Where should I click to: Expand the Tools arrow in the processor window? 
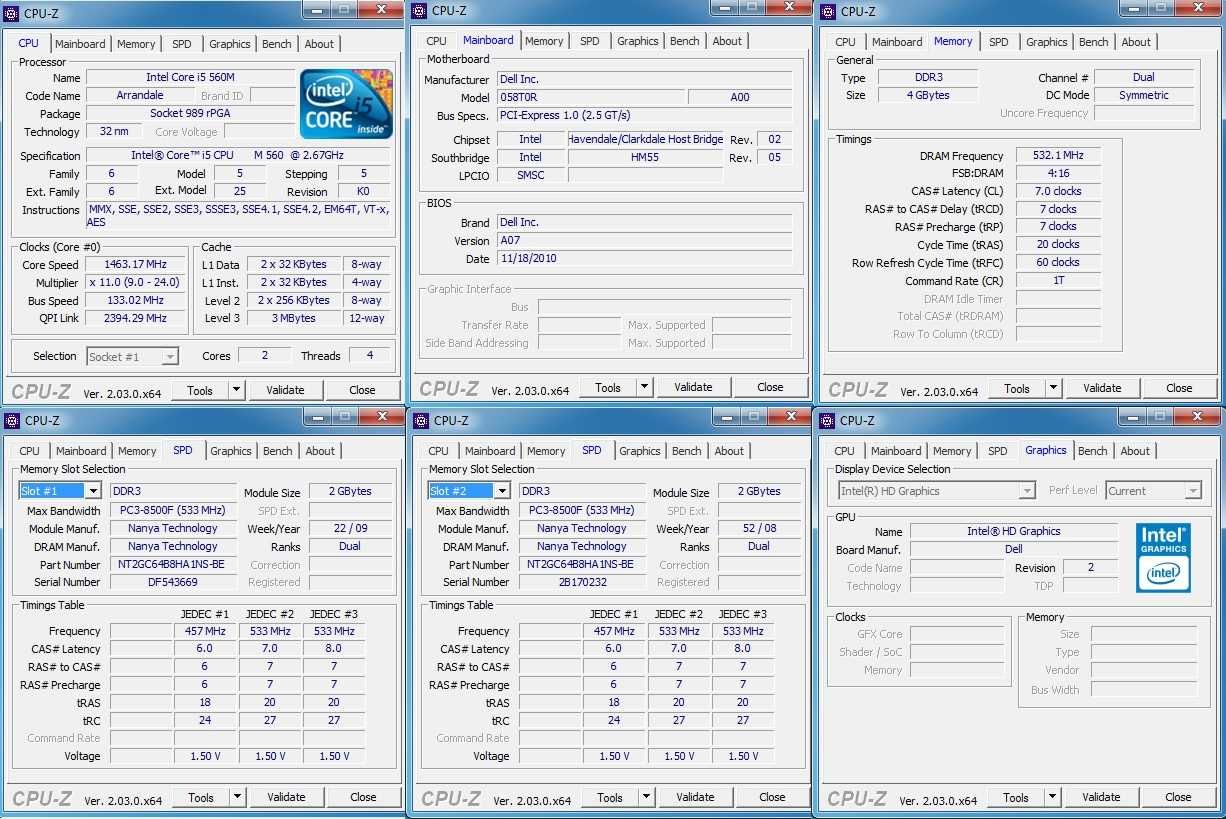[237, 390]
